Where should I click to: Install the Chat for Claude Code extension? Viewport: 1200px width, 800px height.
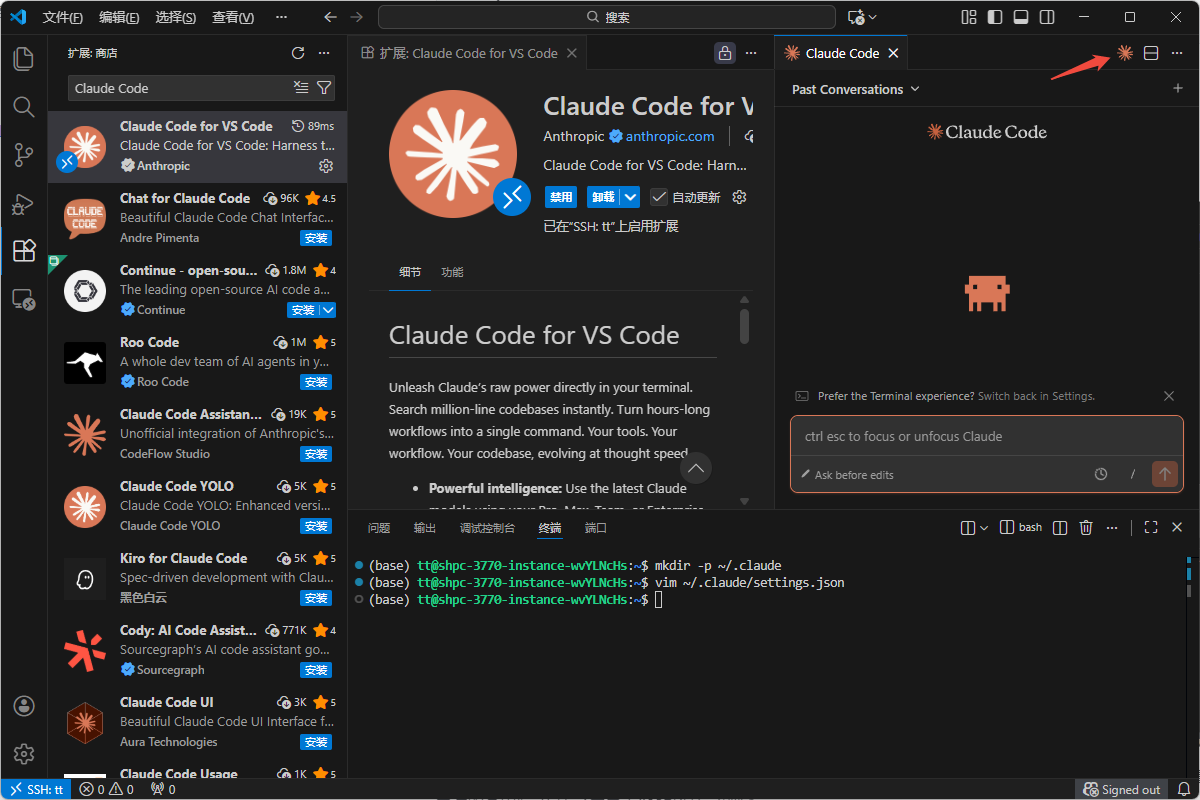[x=316, y=238]
